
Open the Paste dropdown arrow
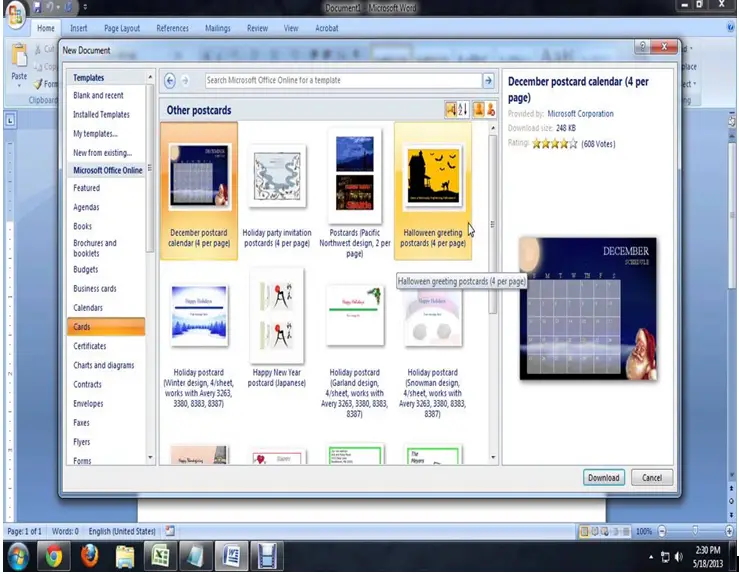19,86
